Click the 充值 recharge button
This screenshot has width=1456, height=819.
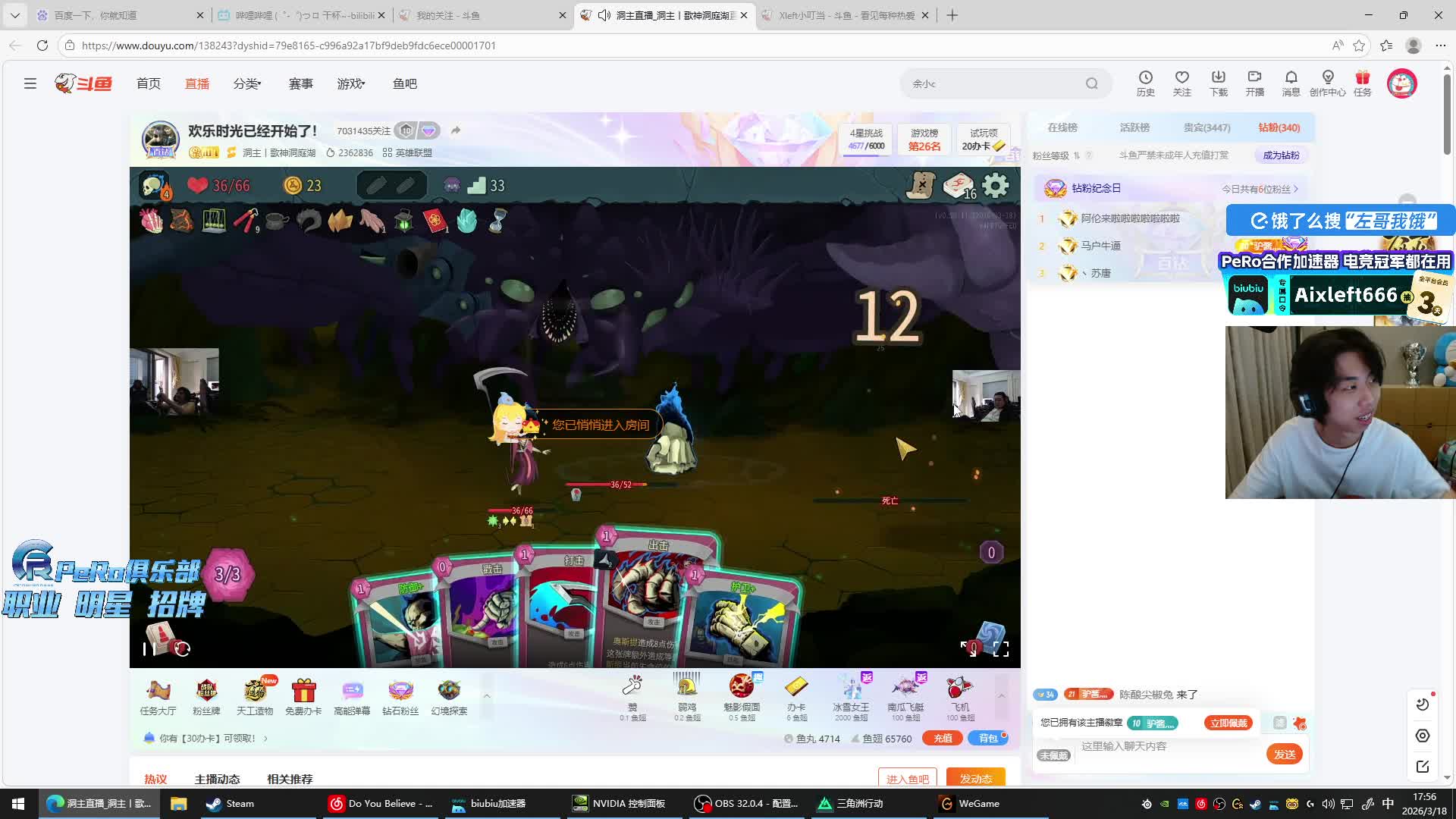click(x=943, y=738)
